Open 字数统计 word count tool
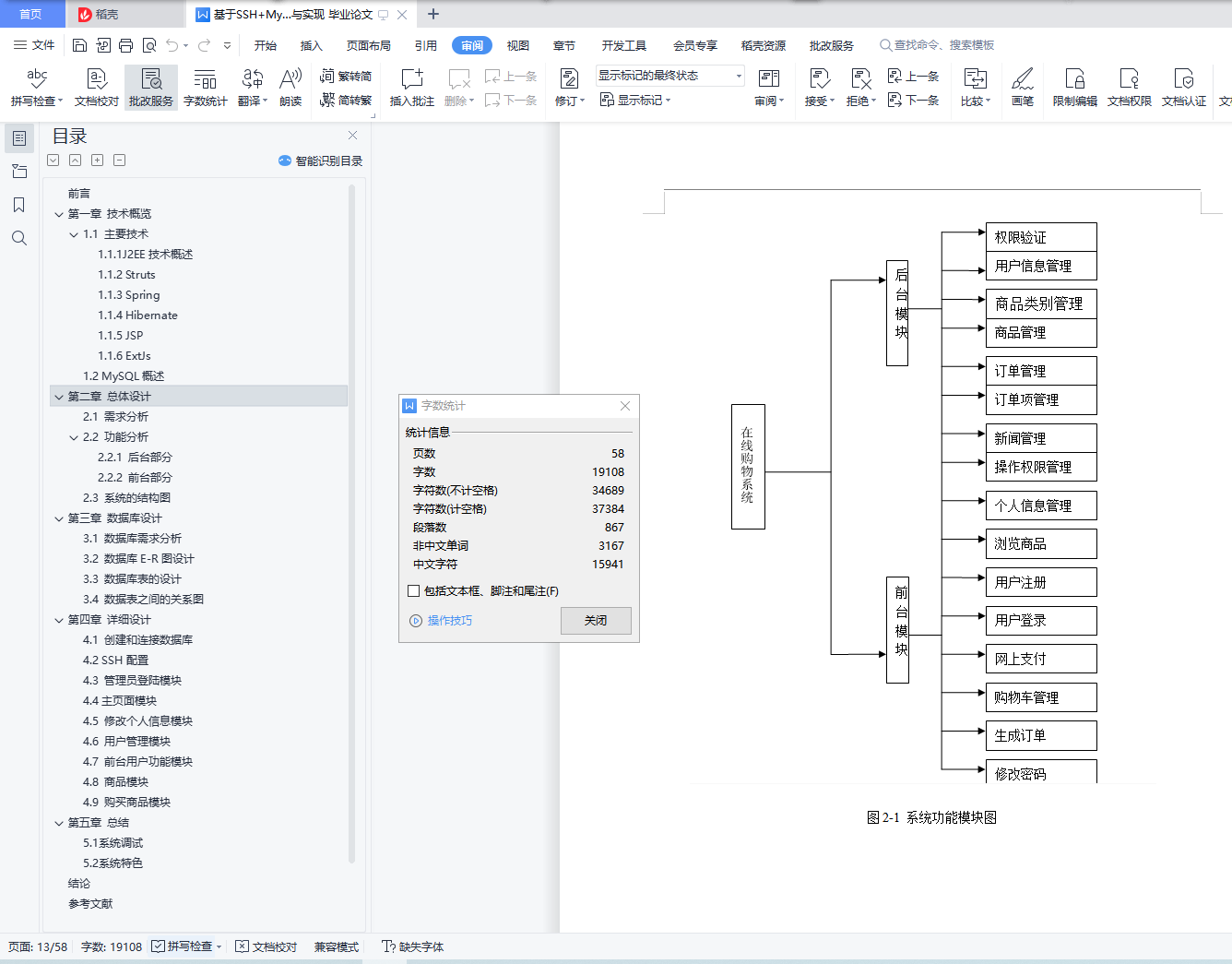The image size is (1232, 964). (205, 88)
